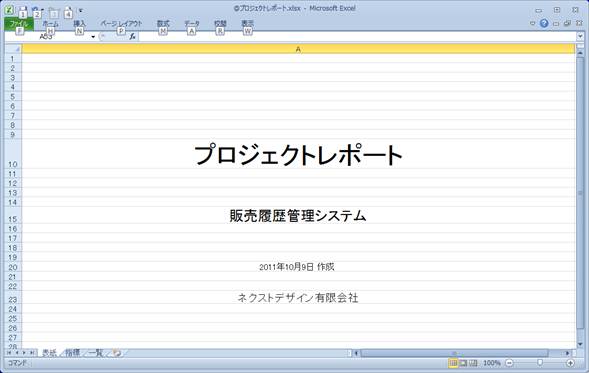The width and height of the screenshot is (589, 373).
Task: Switch to Page Break Preview in status bar
Action: (473, 363)
